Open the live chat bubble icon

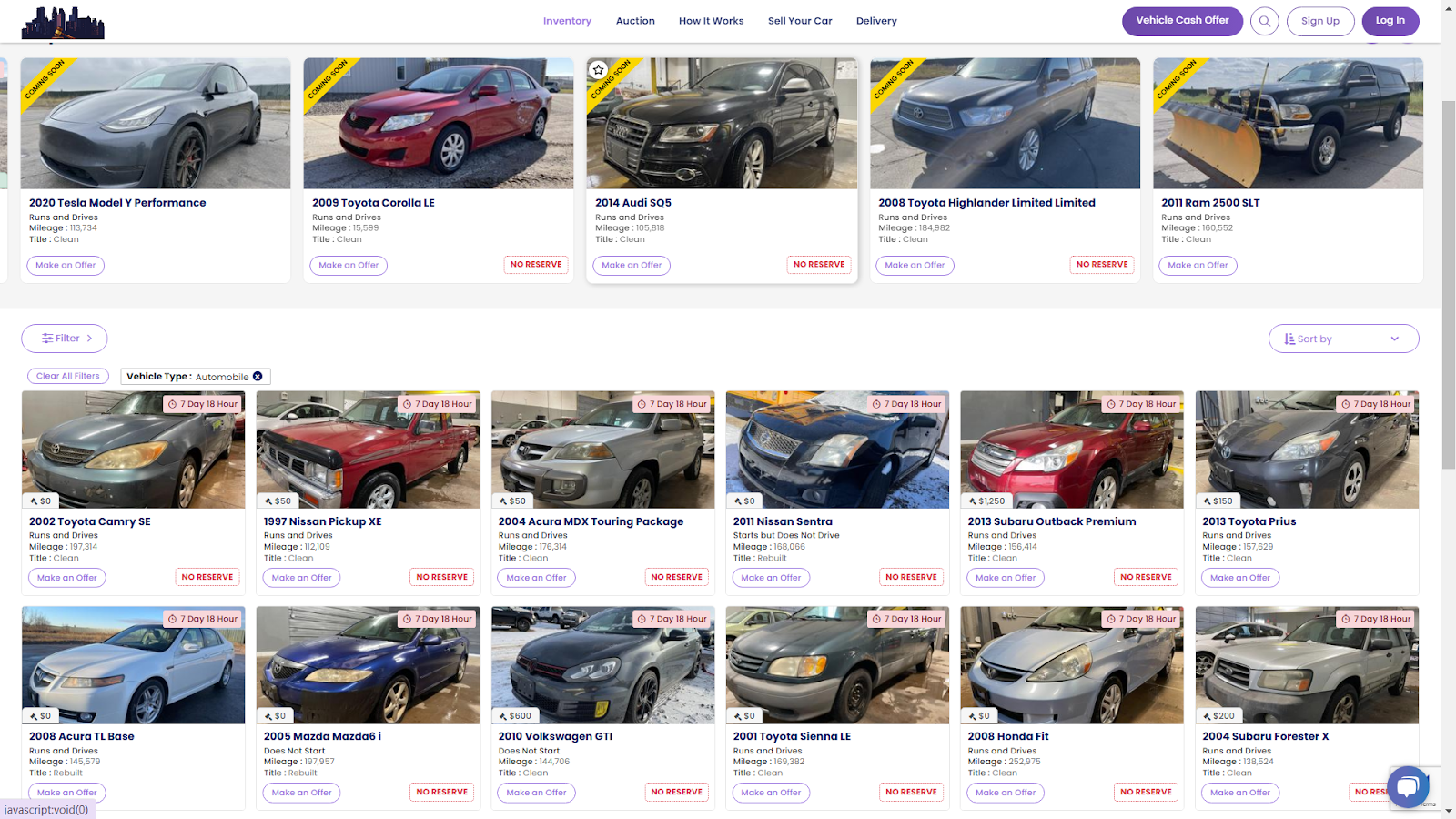pyautogui.click(x=1407, y=786)
